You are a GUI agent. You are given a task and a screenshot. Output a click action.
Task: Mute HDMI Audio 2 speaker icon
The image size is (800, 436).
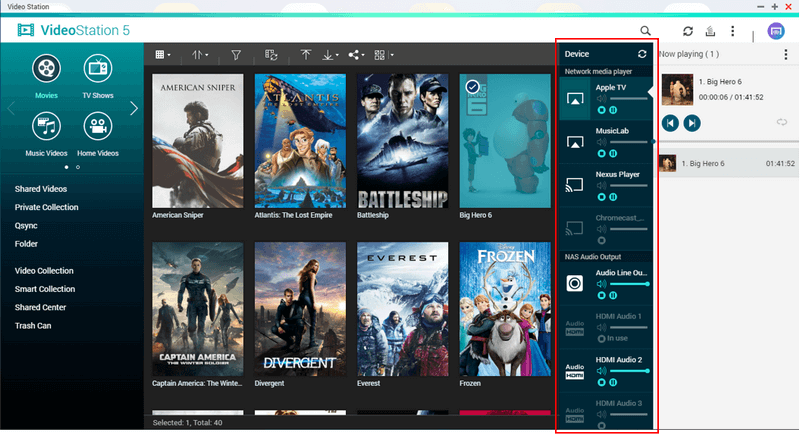[x=602, y=371]
